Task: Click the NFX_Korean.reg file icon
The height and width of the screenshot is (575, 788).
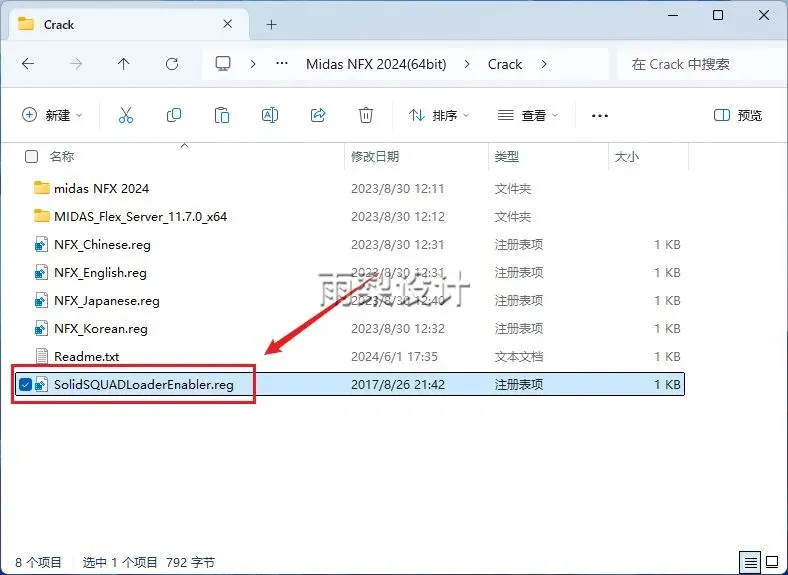Action: pyautogui.click(x=41, y=329)
